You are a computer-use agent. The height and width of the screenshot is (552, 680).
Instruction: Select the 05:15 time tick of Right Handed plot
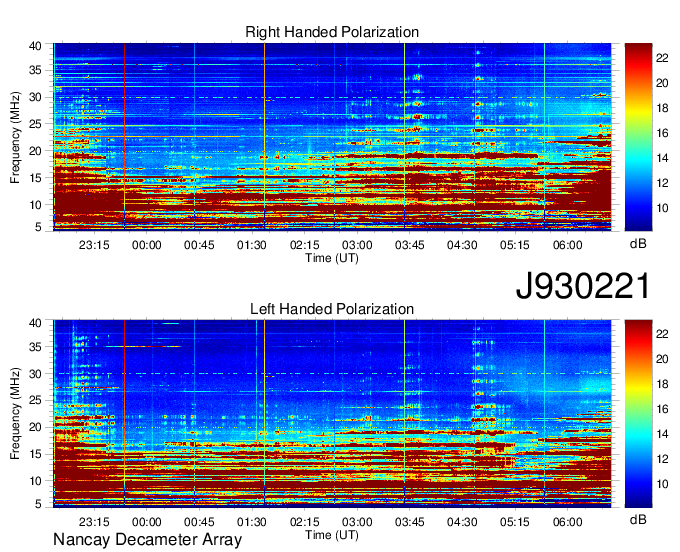(x=515, y=245)
